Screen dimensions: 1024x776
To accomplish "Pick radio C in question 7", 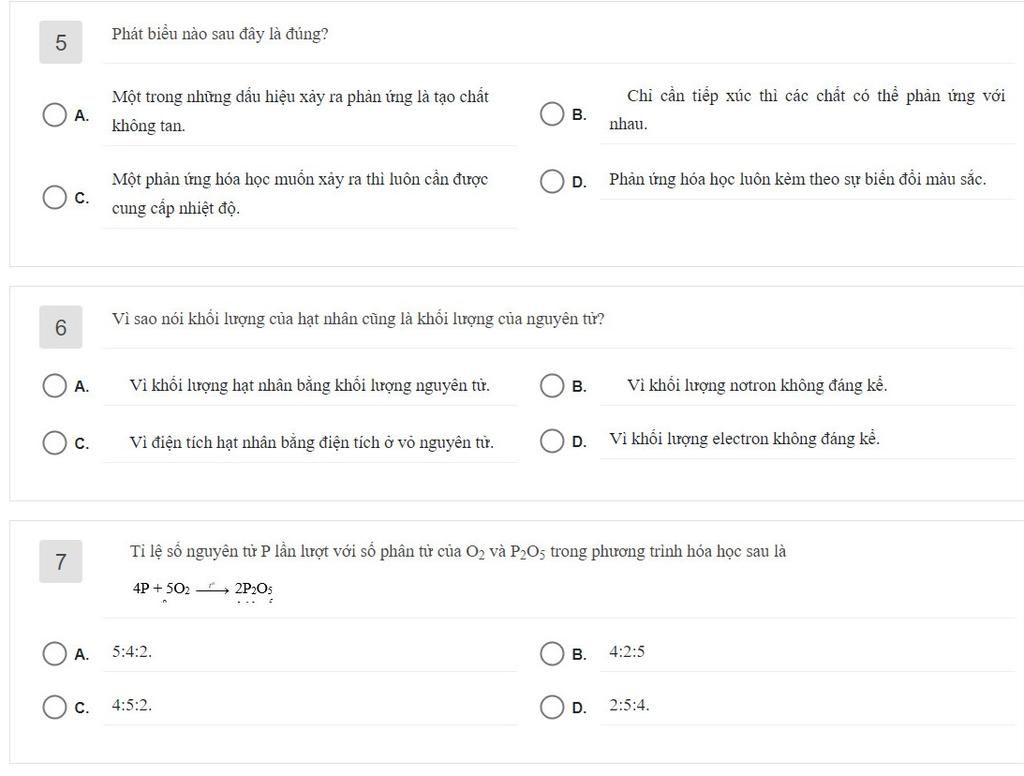I will (x=54, y=707).
